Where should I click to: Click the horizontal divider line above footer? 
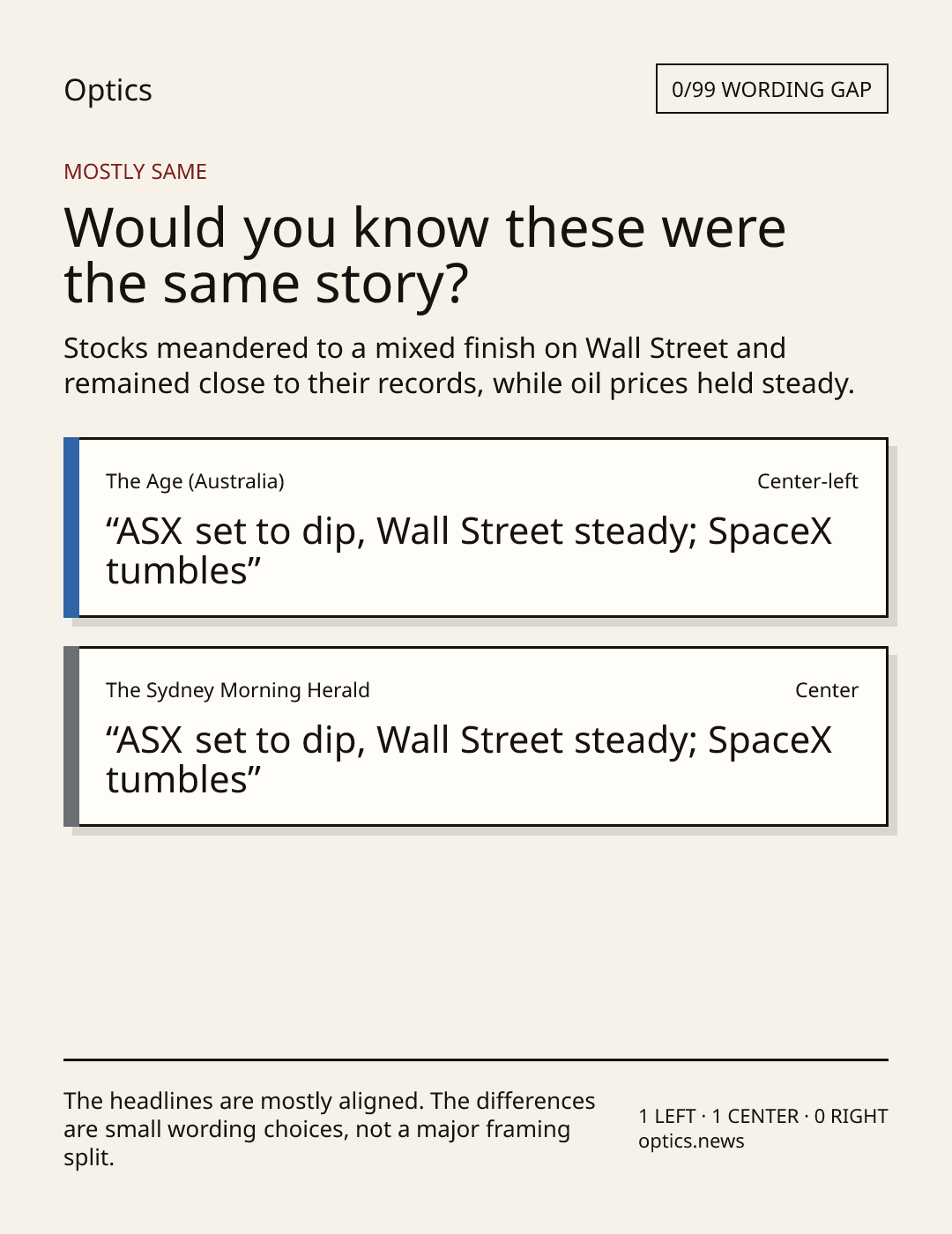coord(476,1059)
